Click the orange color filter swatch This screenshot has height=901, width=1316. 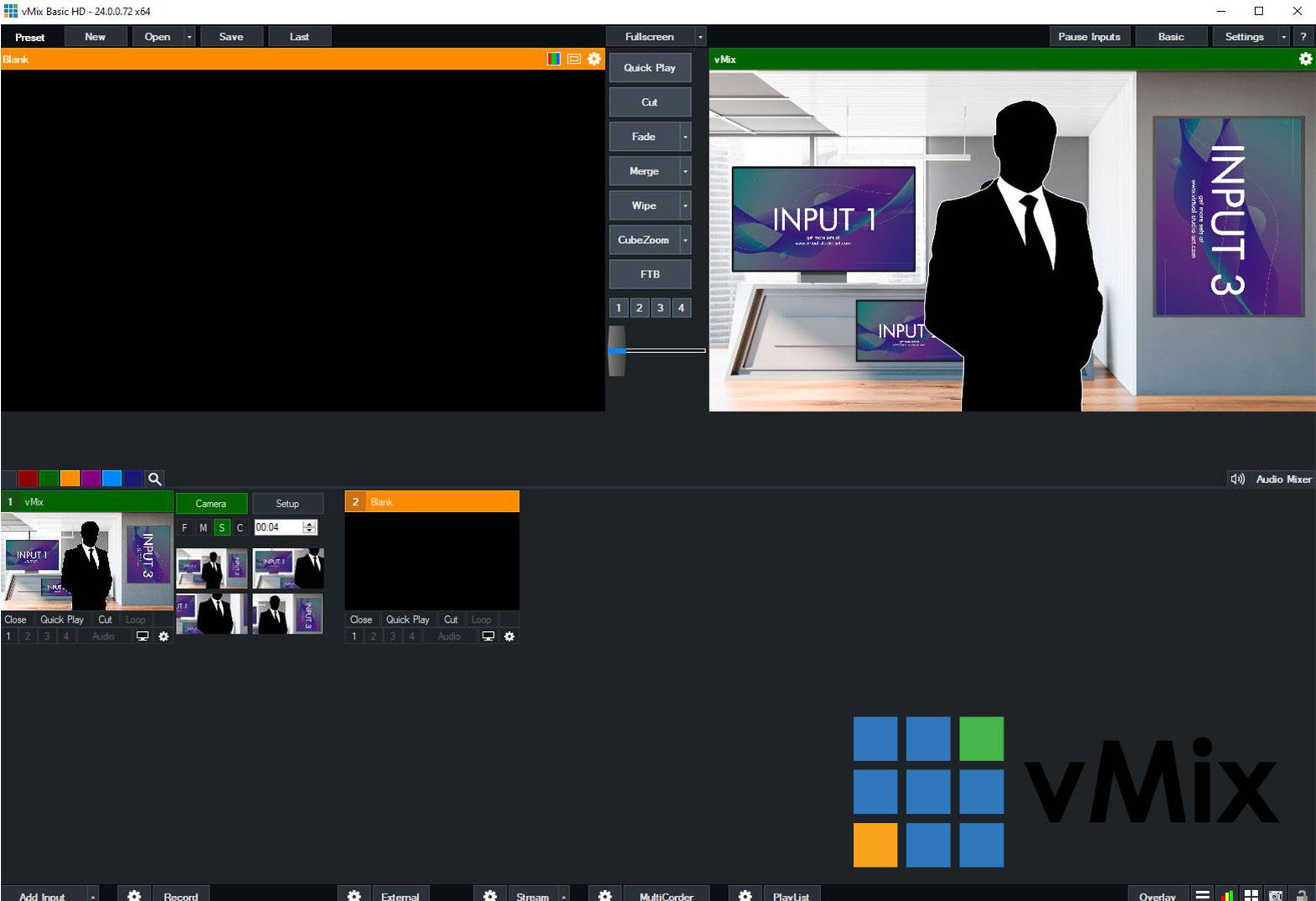(70, 479)
